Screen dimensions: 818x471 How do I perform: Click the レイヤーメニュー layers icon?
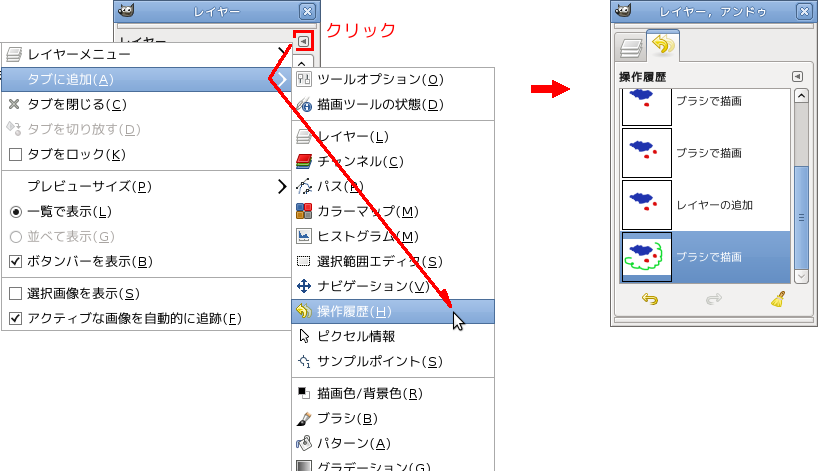(14, 54)
